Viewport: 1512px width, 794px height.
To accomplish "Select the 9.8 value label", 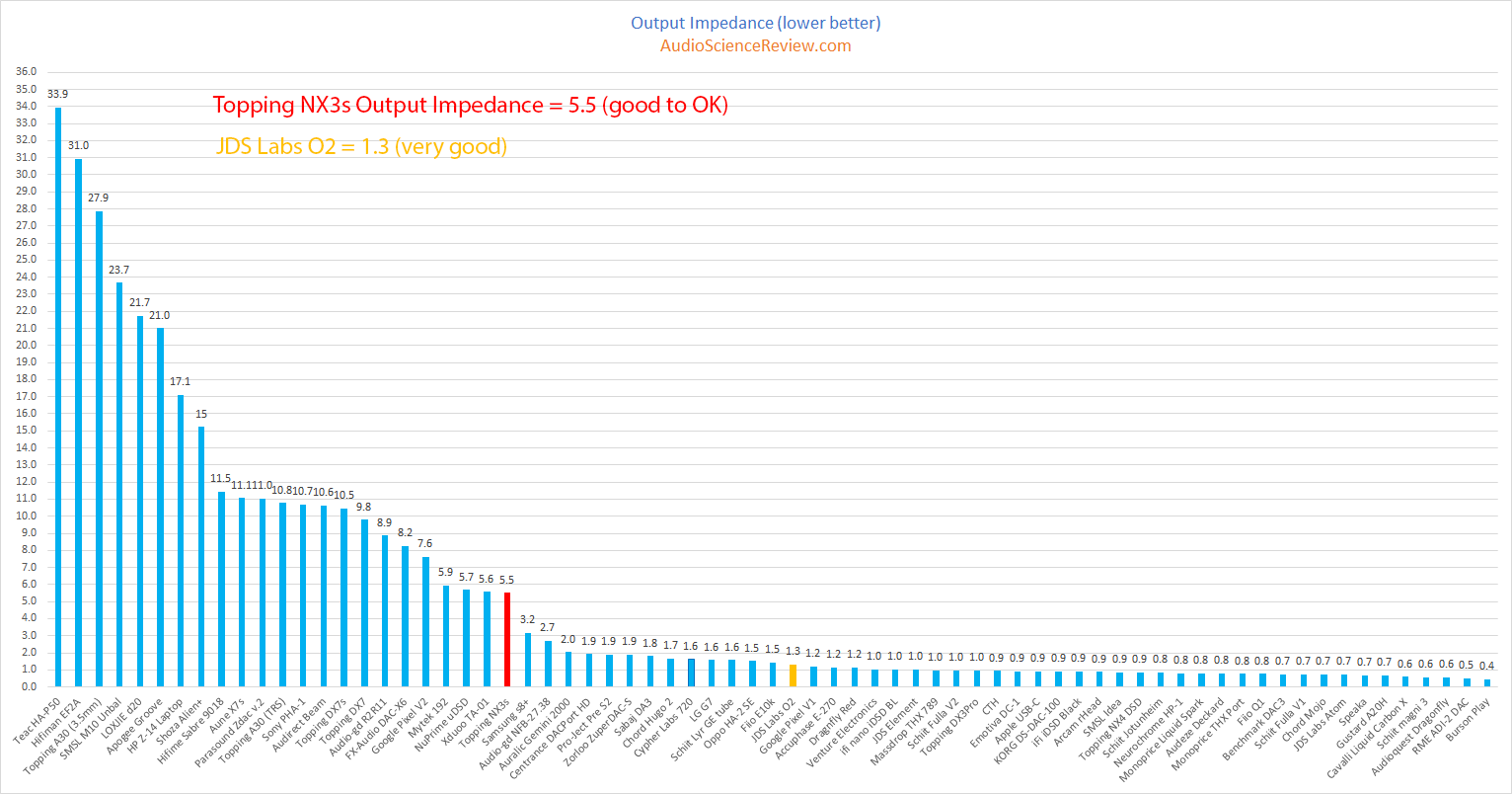I will pyautogui.click(x=364, y=507).
